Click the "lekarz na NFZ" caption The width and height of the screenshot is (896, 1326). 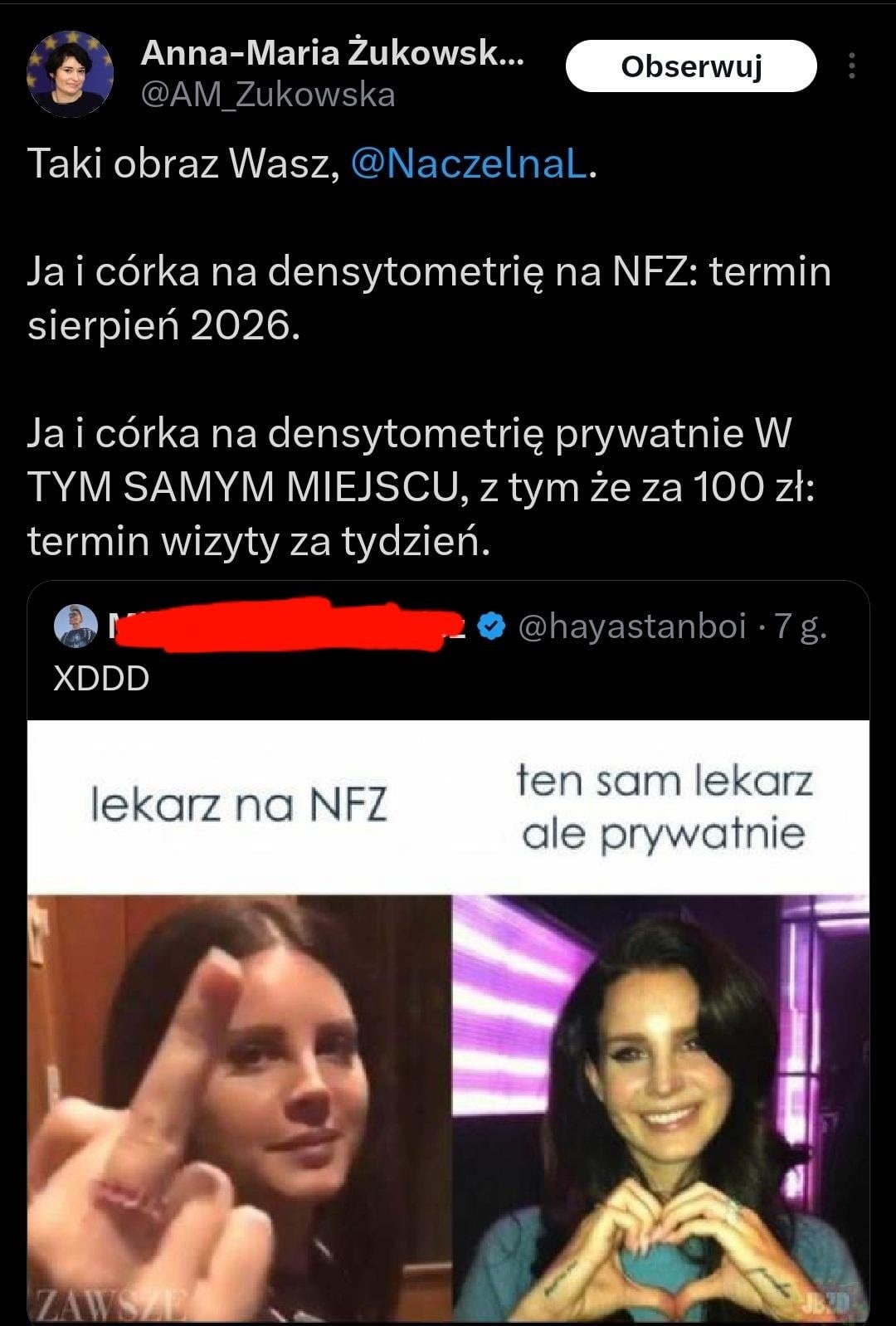[239, 805]
